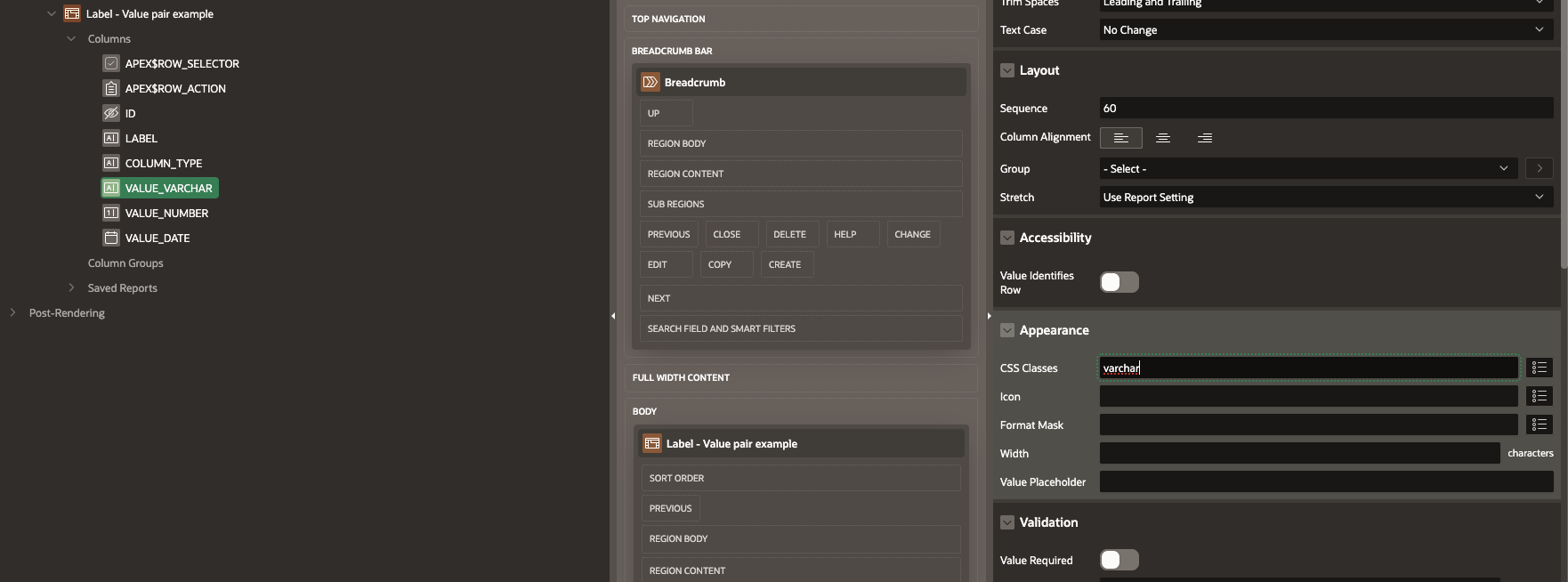Set column alignment to right
This screenshot has height=582, width=1568.
(1204, 138)
